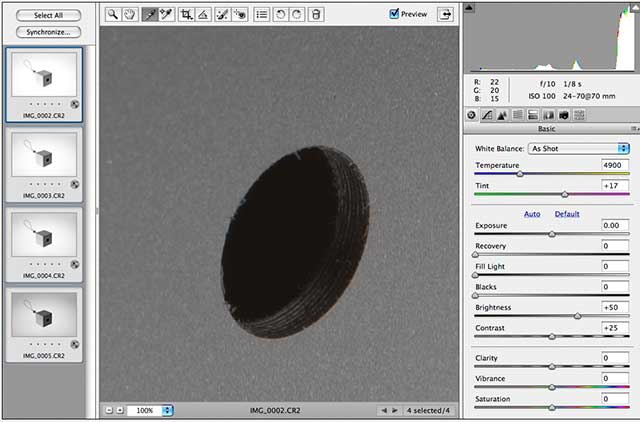Click the settings badge on IMG_0004.CR2
The height and width of the screenshot is (422, 640).
75,264
